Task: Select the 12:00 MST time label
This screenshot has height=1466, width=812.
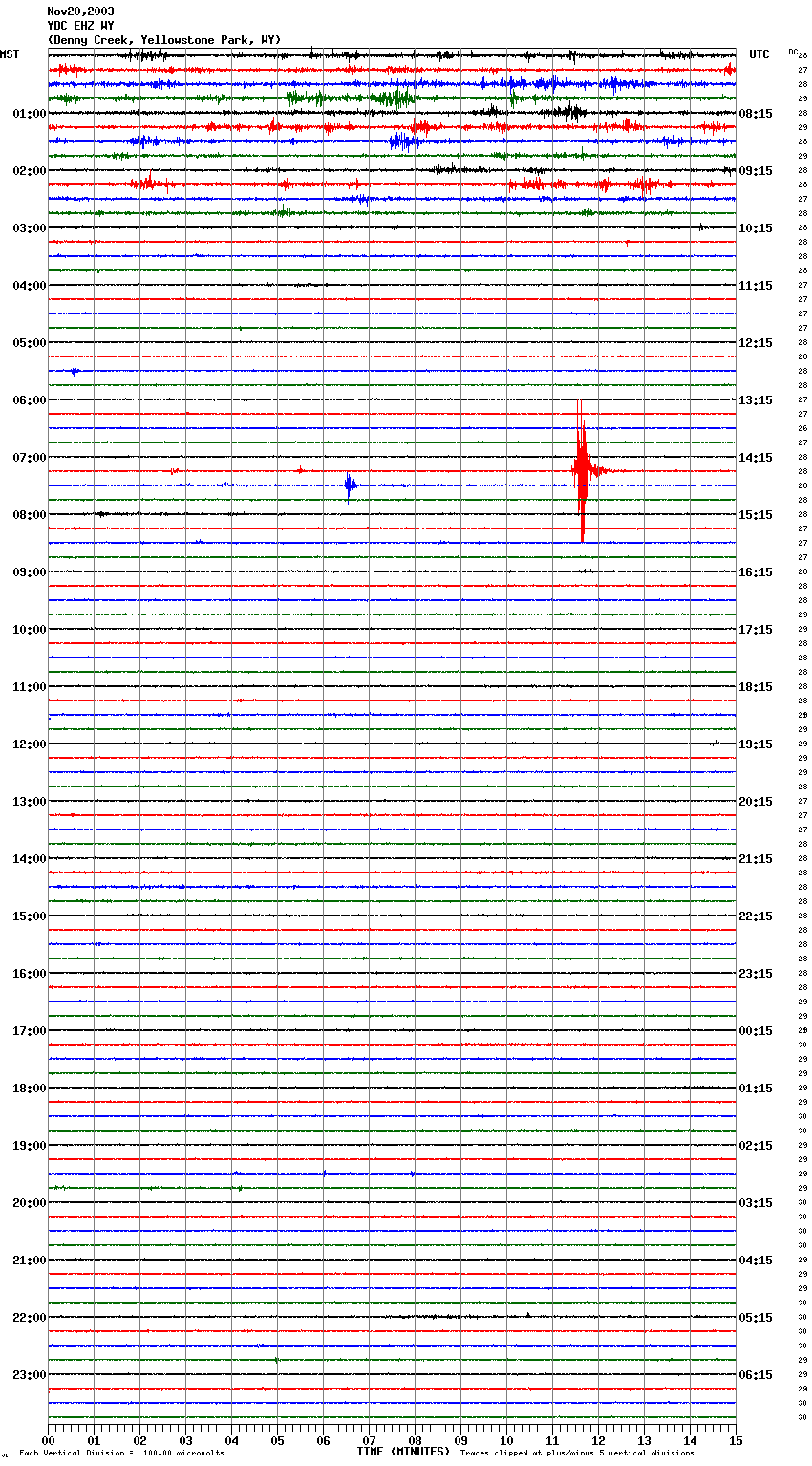Action: click(x=30, y=744)
